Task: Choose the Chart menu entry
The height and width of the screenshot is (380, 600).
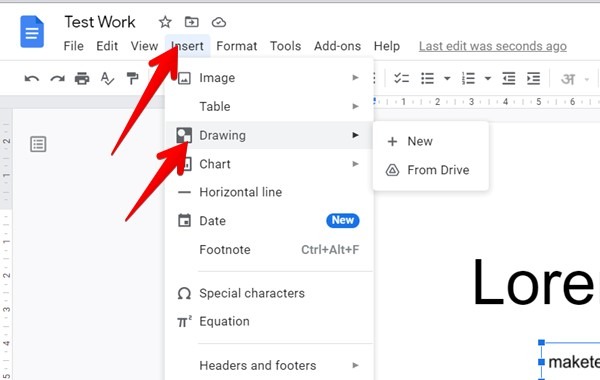Action: [x=269, y=164]
